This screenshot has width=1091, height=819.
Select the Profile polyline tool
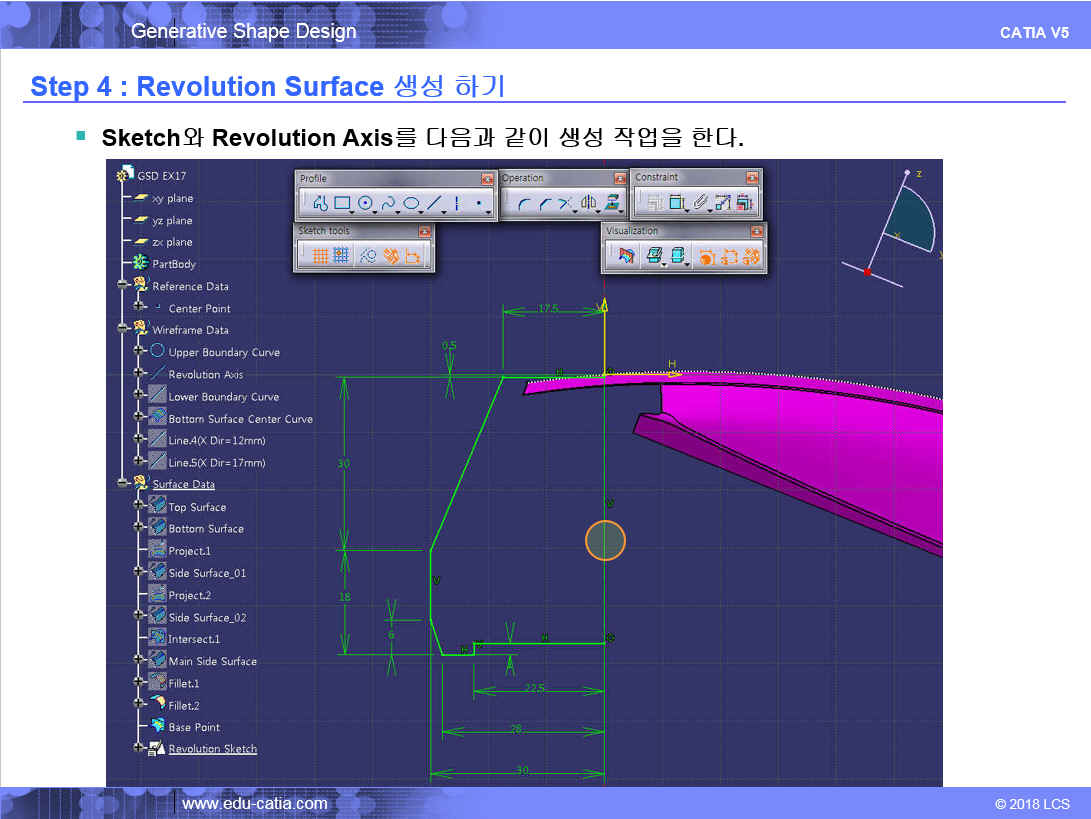click(320, 204)
